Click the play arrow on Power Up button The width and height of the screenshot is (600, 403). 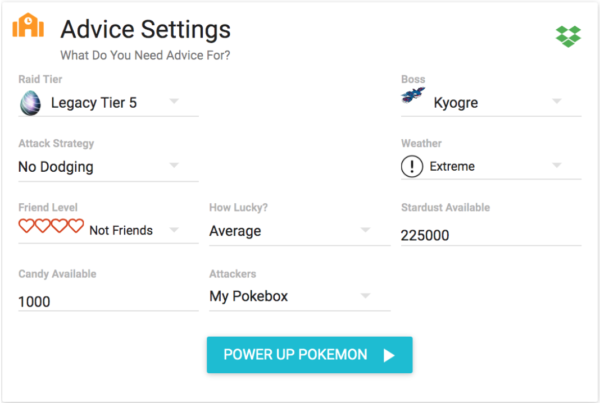[389, 355]
